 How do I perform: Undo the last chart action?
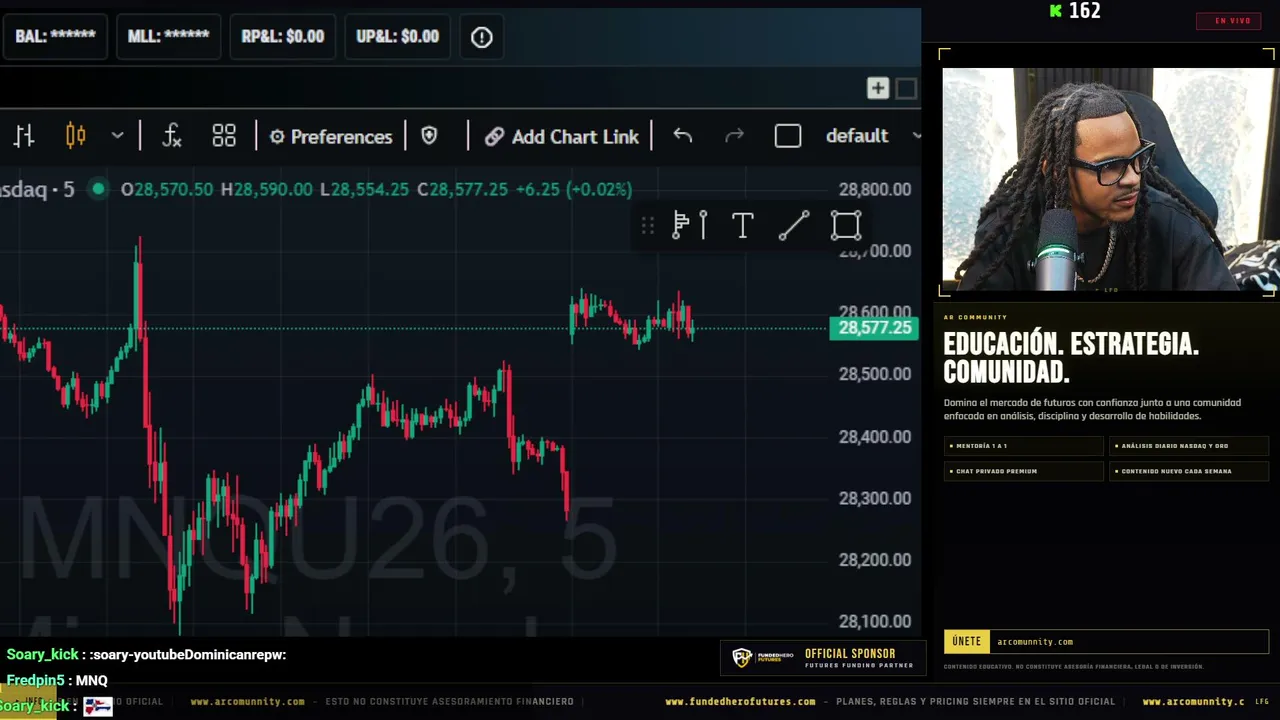[683, 136]
